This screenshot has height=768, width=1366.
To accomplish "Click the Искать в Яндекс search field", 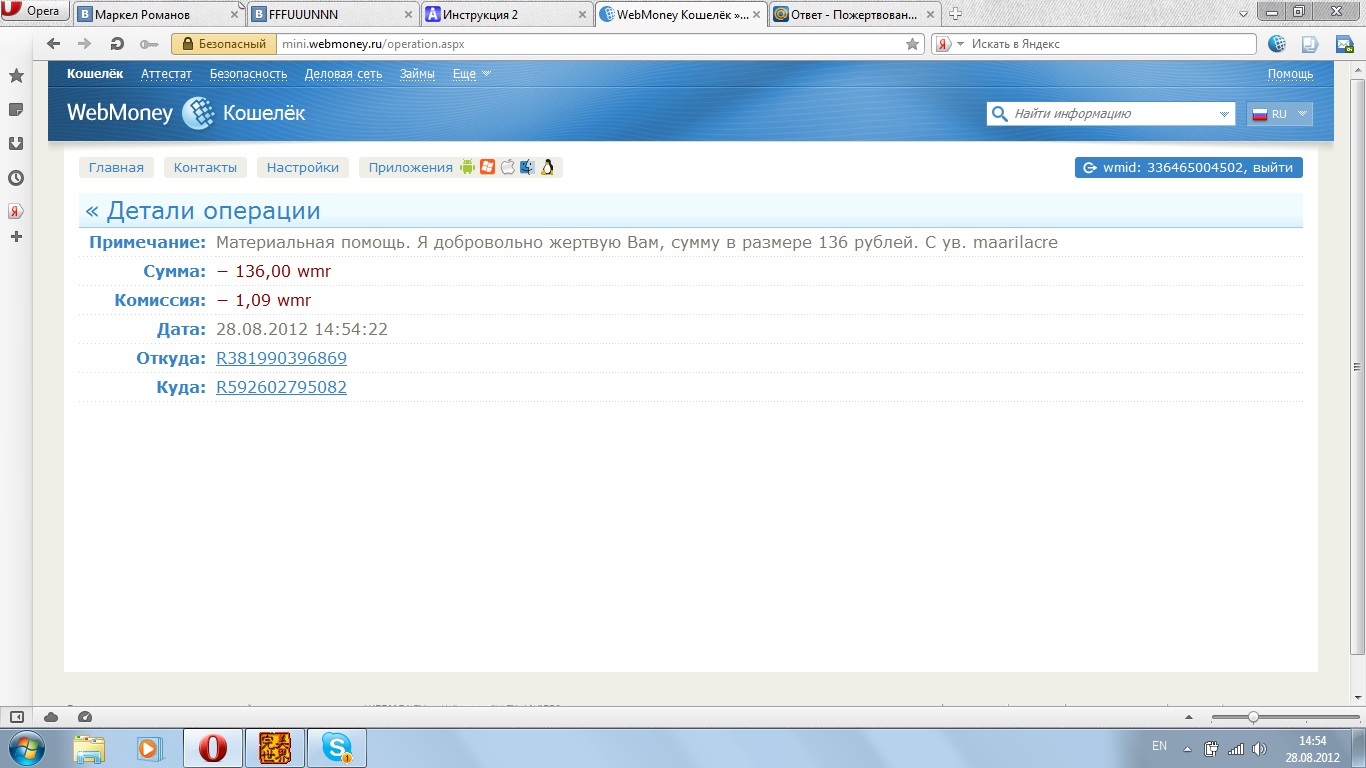I will (x=1110, y=44).
